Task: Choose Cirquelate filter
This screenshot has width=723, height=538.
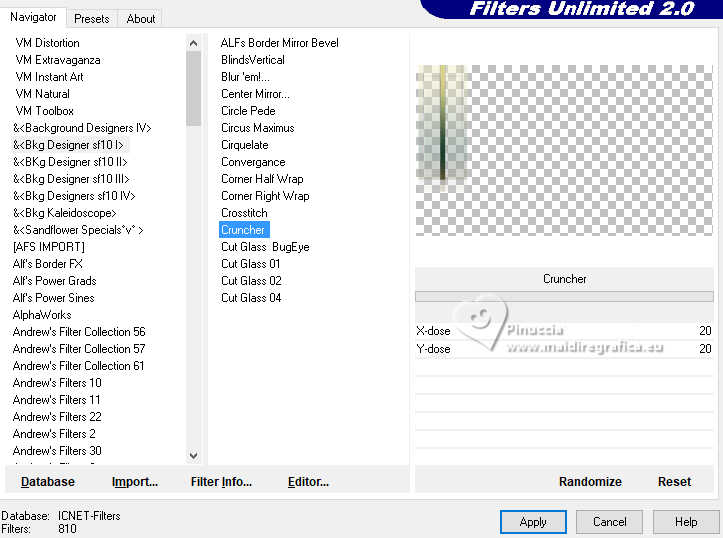Action: click(244, 145)
